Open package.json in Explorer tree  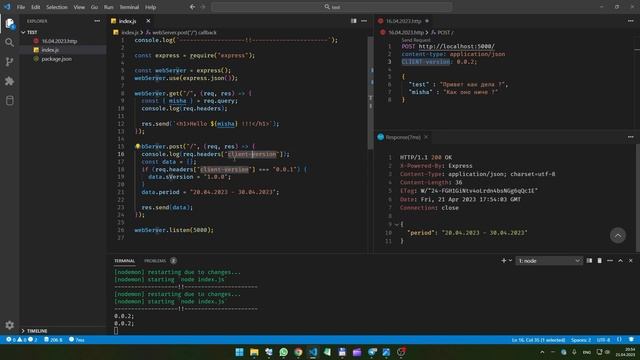point(57,59)
